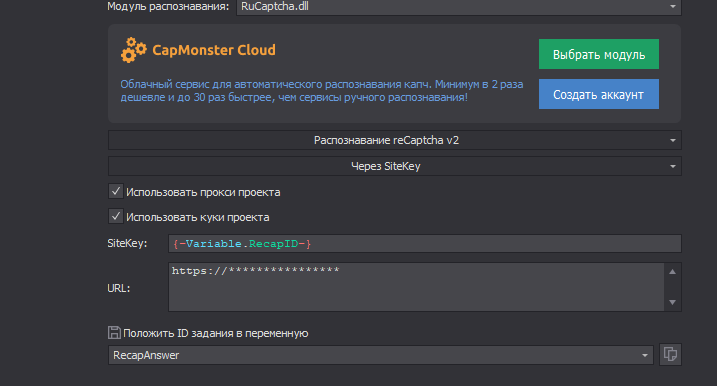Click the Положить ID задания в переменную label
The image size is (717, 386).
[x=215, y=333]
